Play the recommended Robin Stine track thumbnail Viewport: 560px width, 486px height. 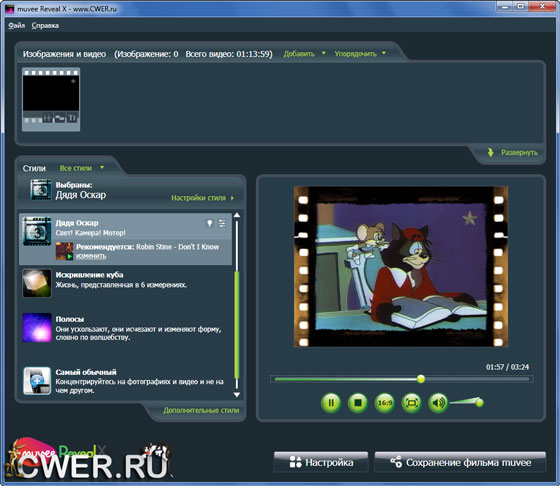tap(64, 251)
